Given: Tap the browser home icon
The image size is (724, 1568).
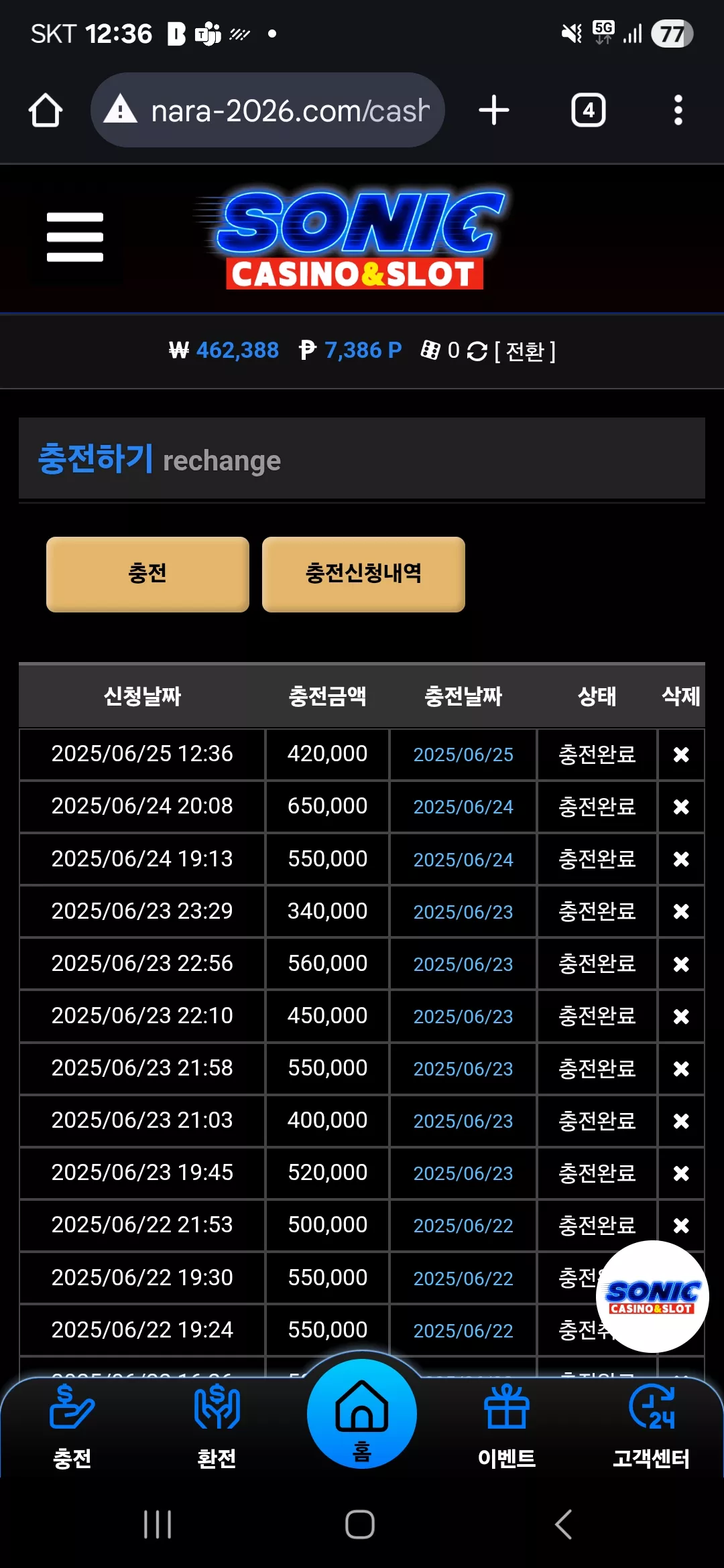Looking at the screenshot, I should 46,110.
